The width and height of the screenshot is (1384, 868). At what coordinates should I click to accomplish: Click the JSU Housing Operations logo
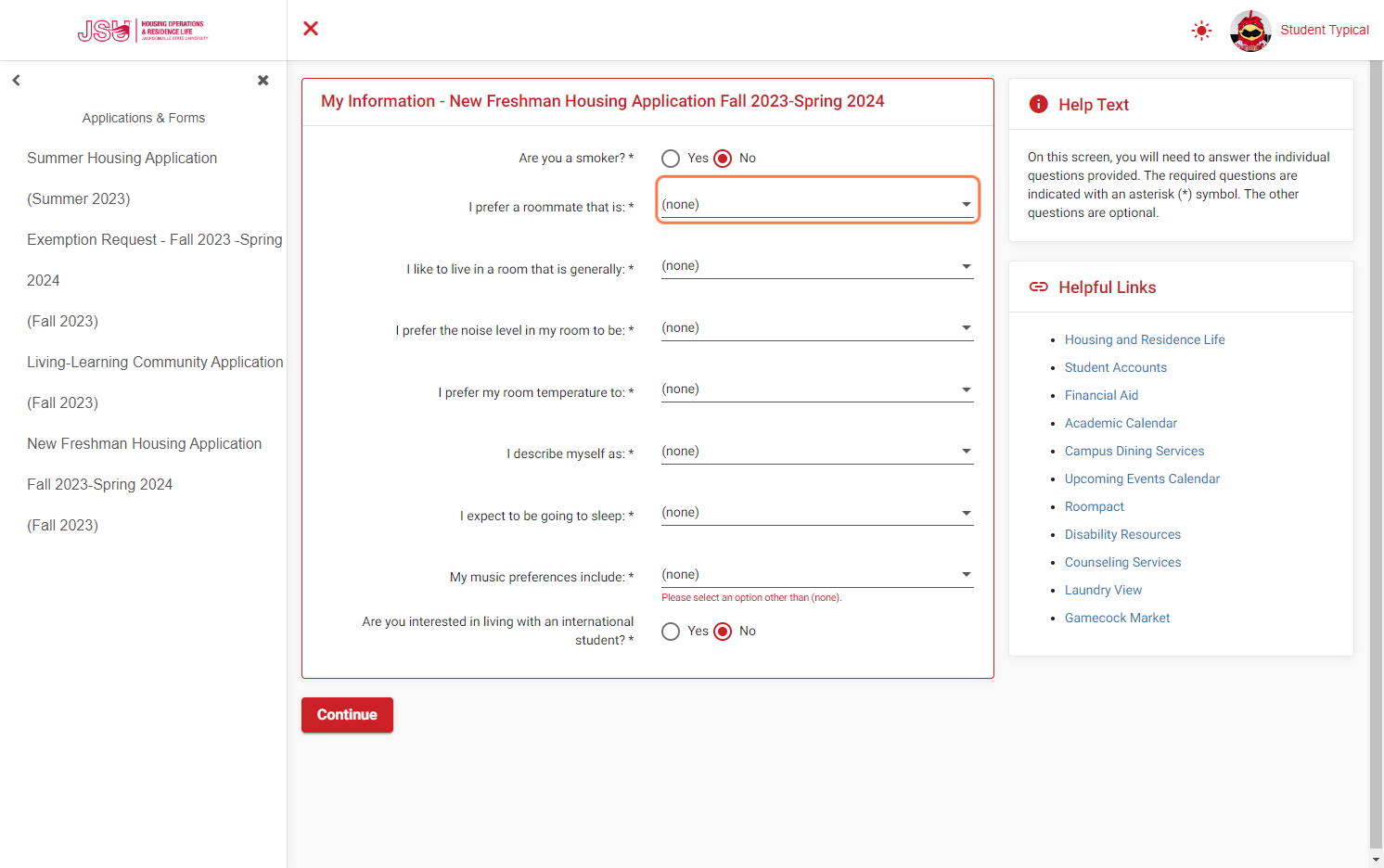(143, 31)
